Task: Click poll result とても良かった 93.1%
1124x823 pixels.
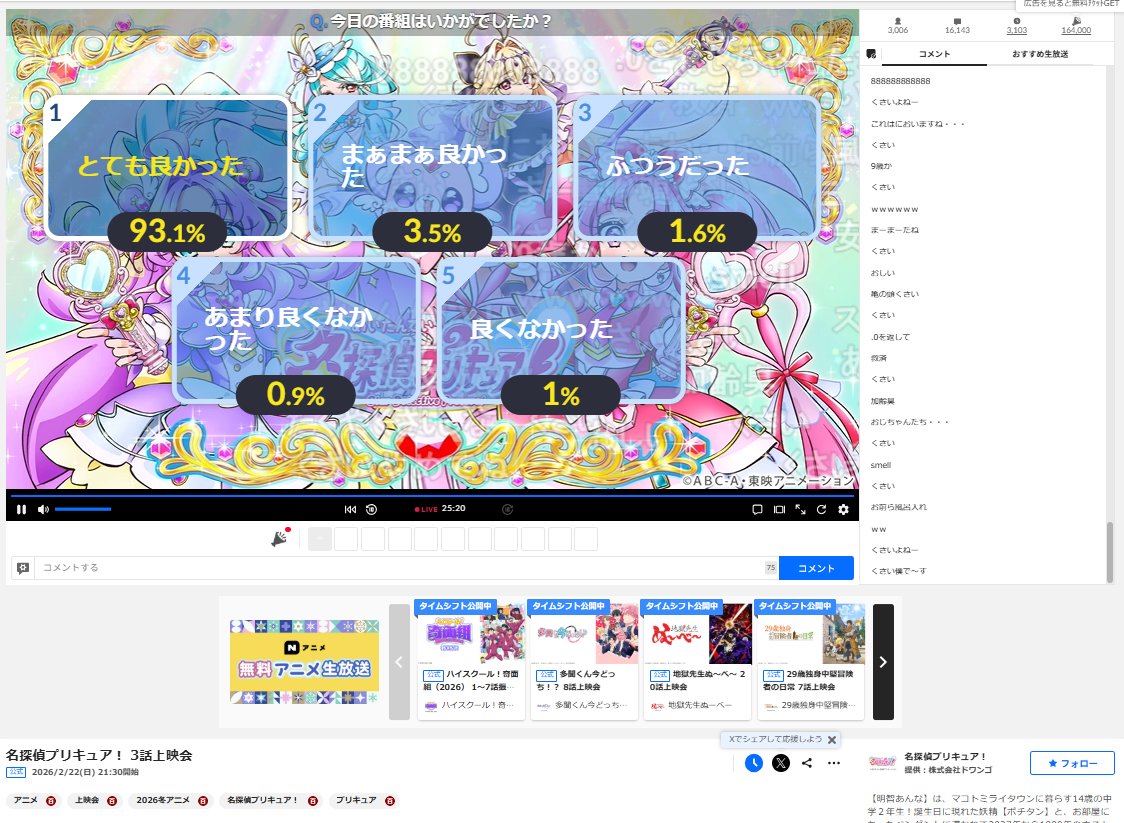Action: [168, 172]
